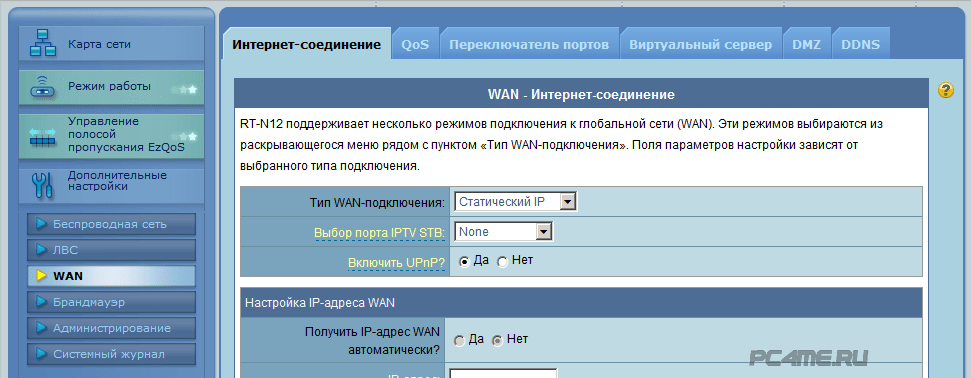Click the IP address input field
This screenshot has width=971, height=378.
point(503,374)
